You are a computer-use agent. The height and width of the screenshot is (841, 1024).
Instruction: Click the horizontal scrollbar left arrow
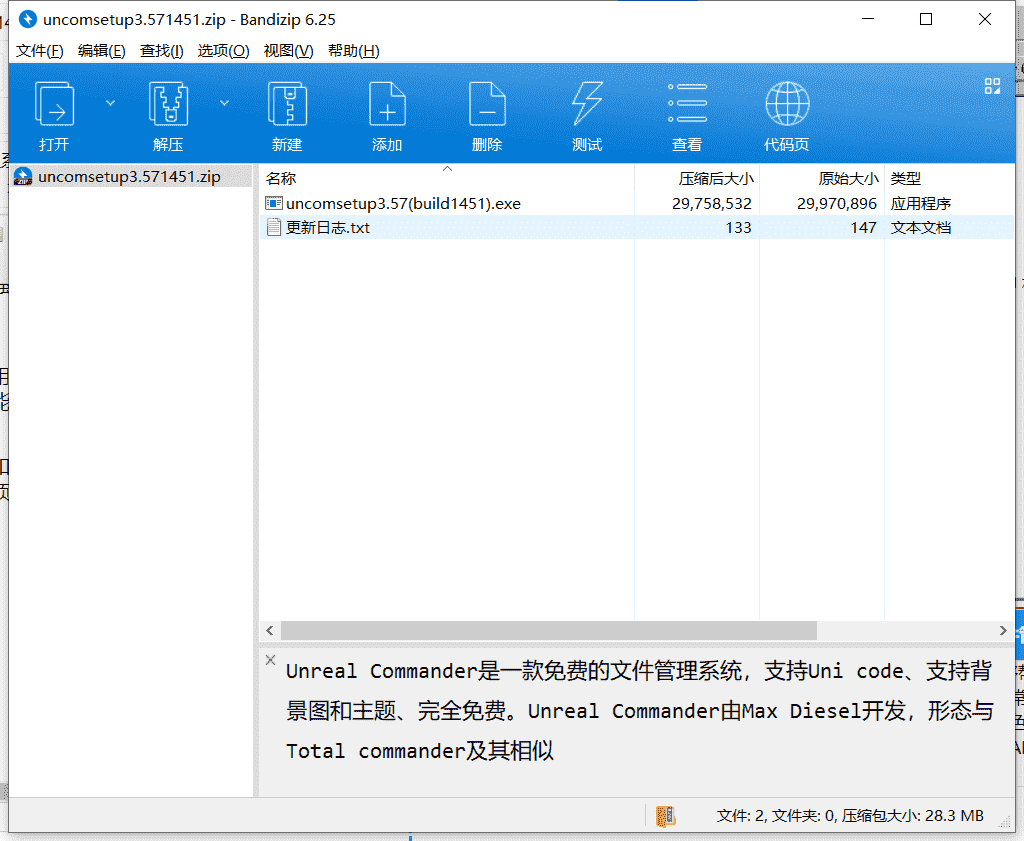270,630
